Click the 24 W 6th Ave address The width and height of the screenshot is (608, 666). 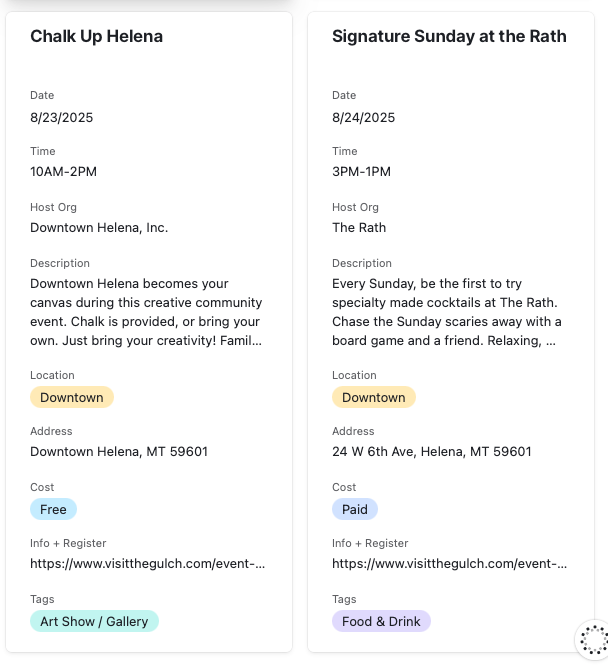[x=432, y=452]
